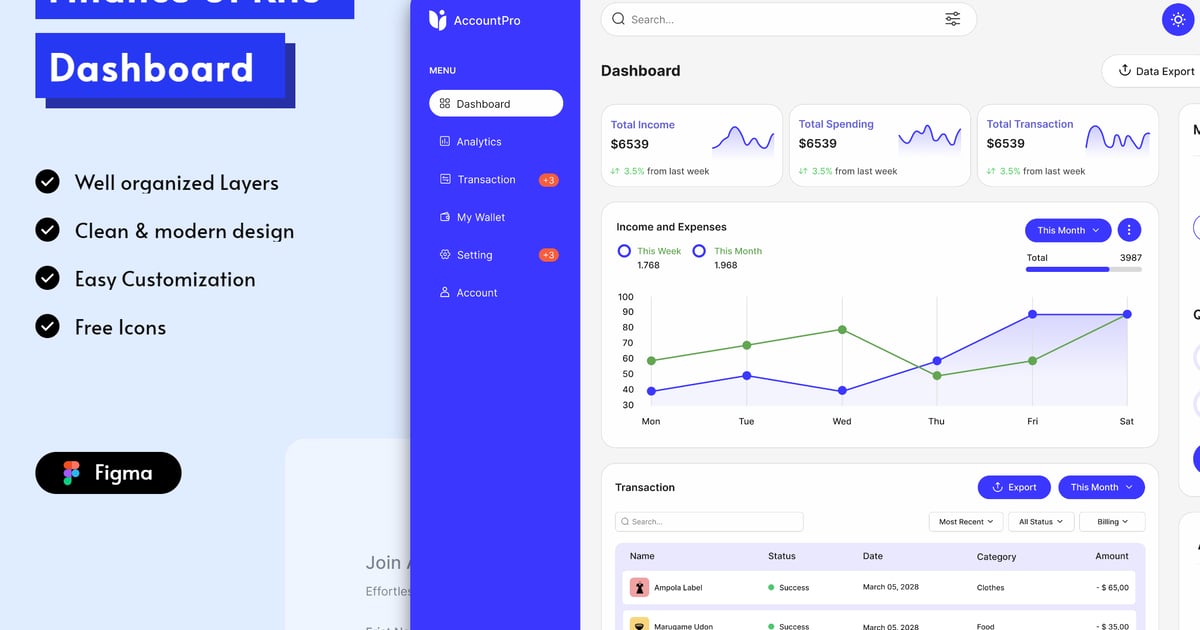Click the Account person icon in sidebar
This screenshot has height=630, width=1200.
click(x=445, y=293)
